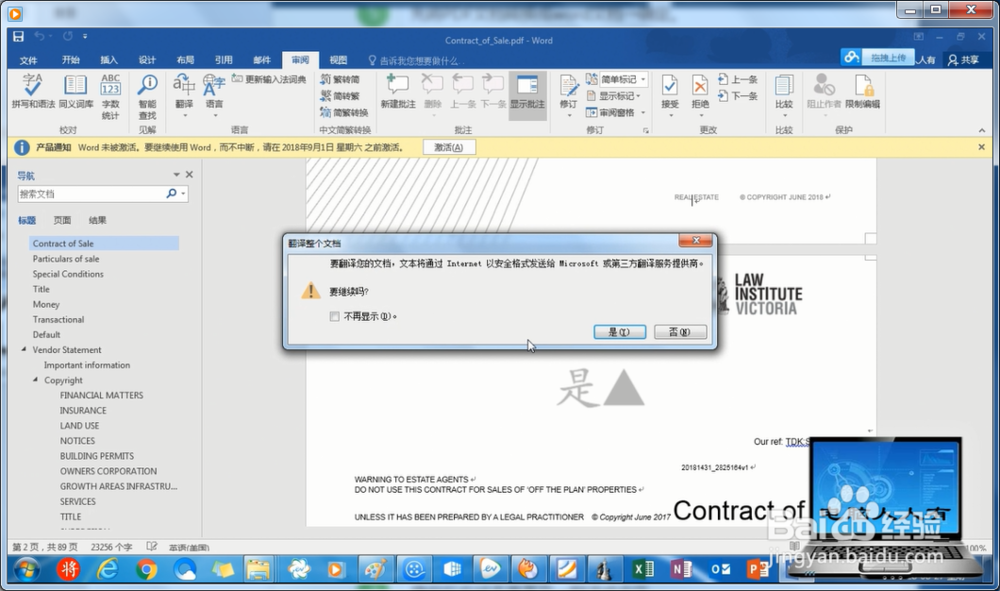Open the Thesaurus tool
The image size is (1000, 591).
pos(76,91)
